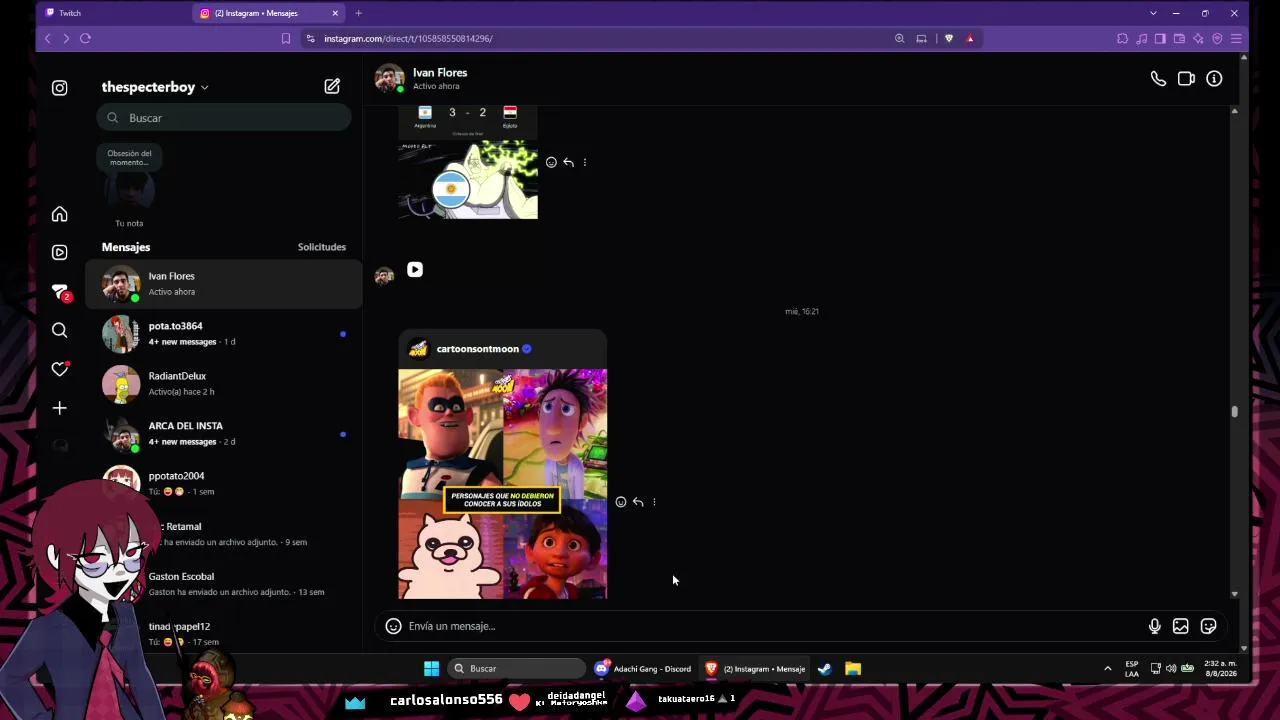1280x720 pixels.
Task: React to the cartoonsontmoon post message
Action: click(621, 502)
